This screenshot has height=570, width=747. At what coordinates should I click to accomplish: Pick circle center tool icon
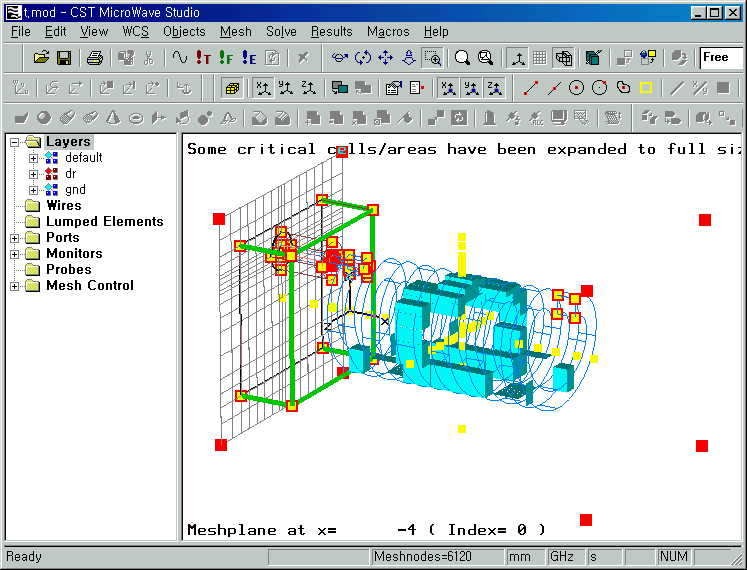pos(576,88)
